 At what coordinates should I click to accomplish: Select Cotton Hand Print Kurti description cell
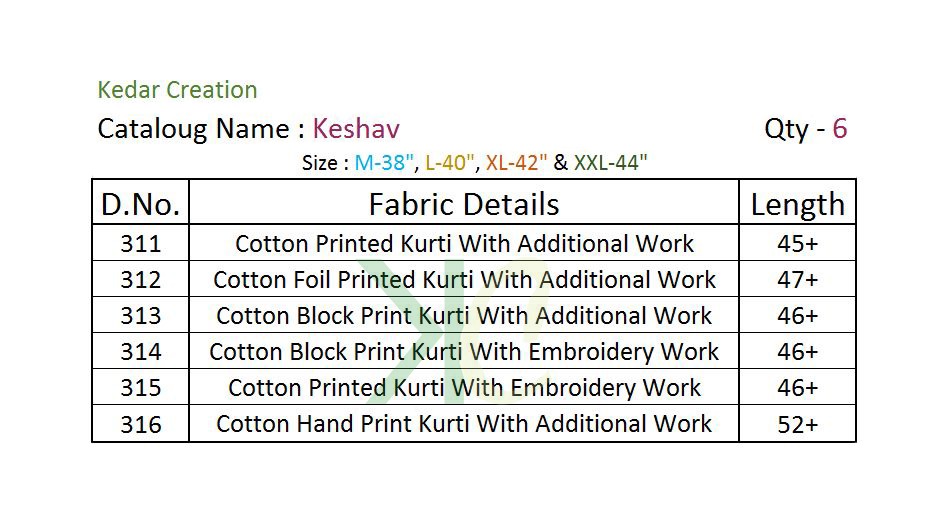click(463, 424)
